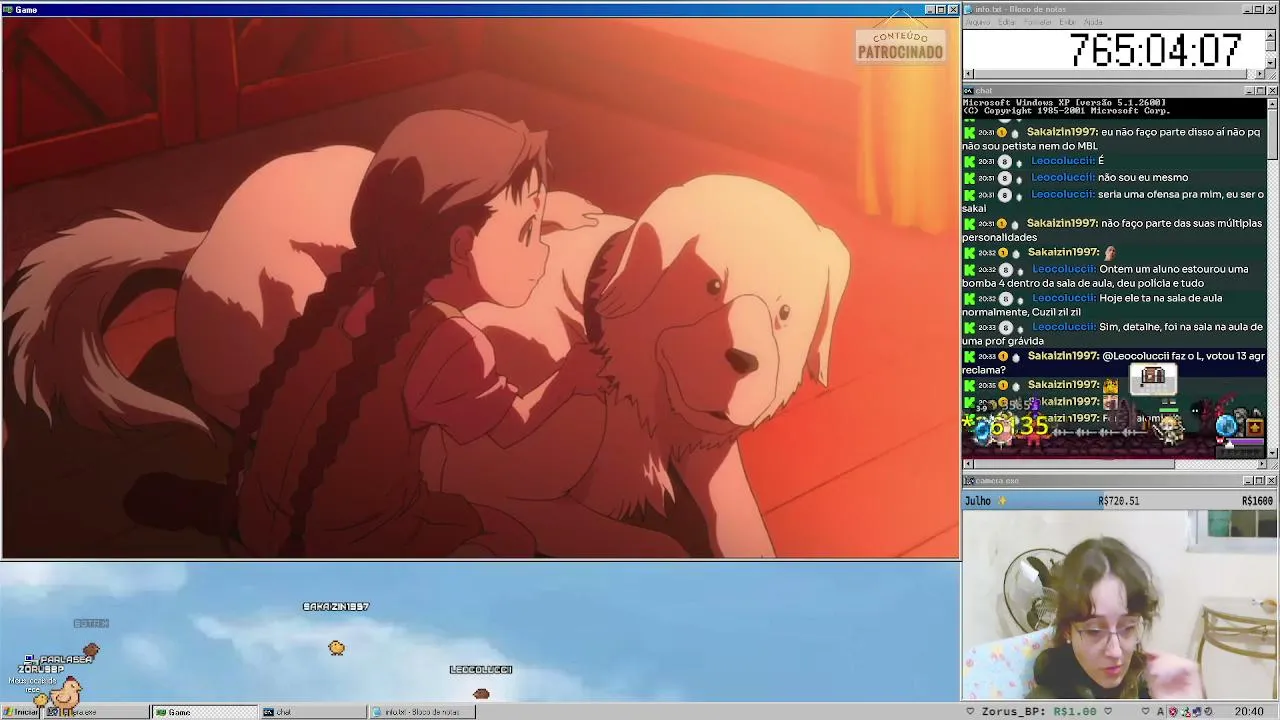Screen dimensions: 1280x720
Task: Open the Arquivo menu in Bloco de notas
Action: pos(977,22)
